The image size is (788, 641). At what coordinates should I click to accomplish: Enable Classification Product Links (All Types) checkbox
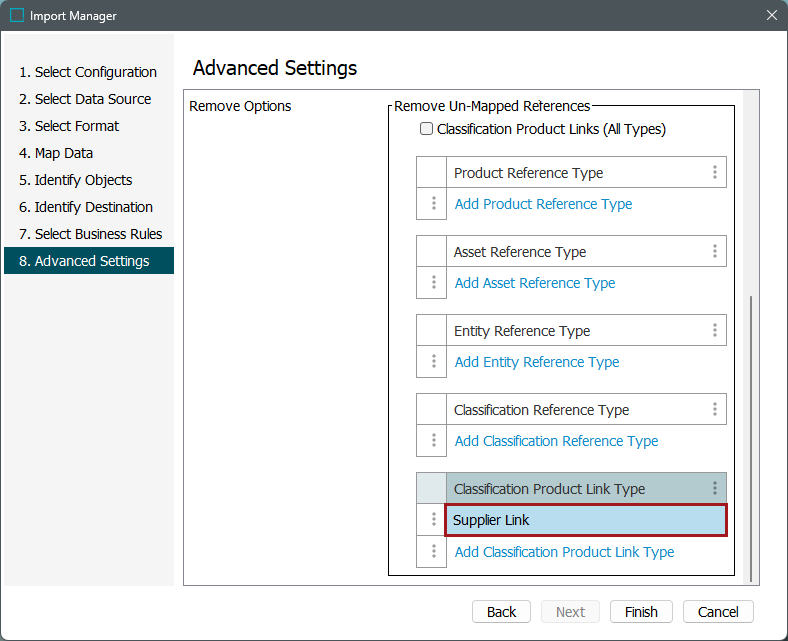click(x=427, y=129)
